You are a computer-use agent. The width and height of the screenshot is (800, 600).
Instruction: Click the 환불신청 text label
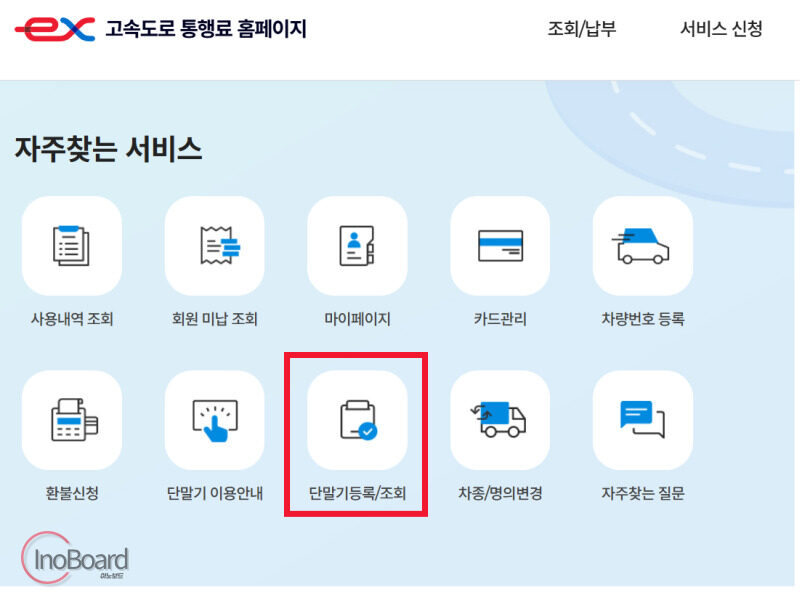[x=72, y=493]
